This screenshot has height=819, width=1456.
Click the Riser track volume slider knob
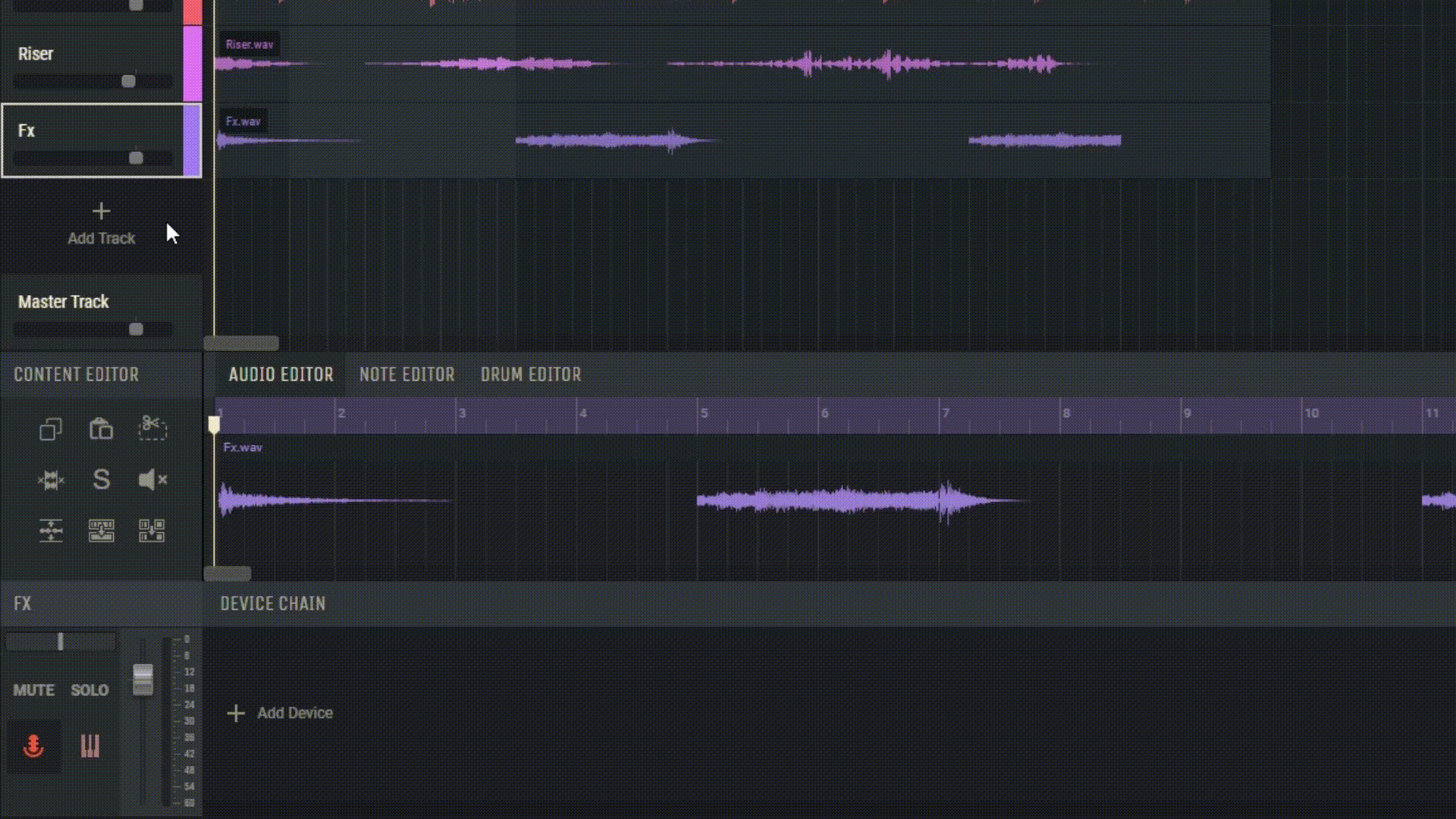(x=128, y=81)
